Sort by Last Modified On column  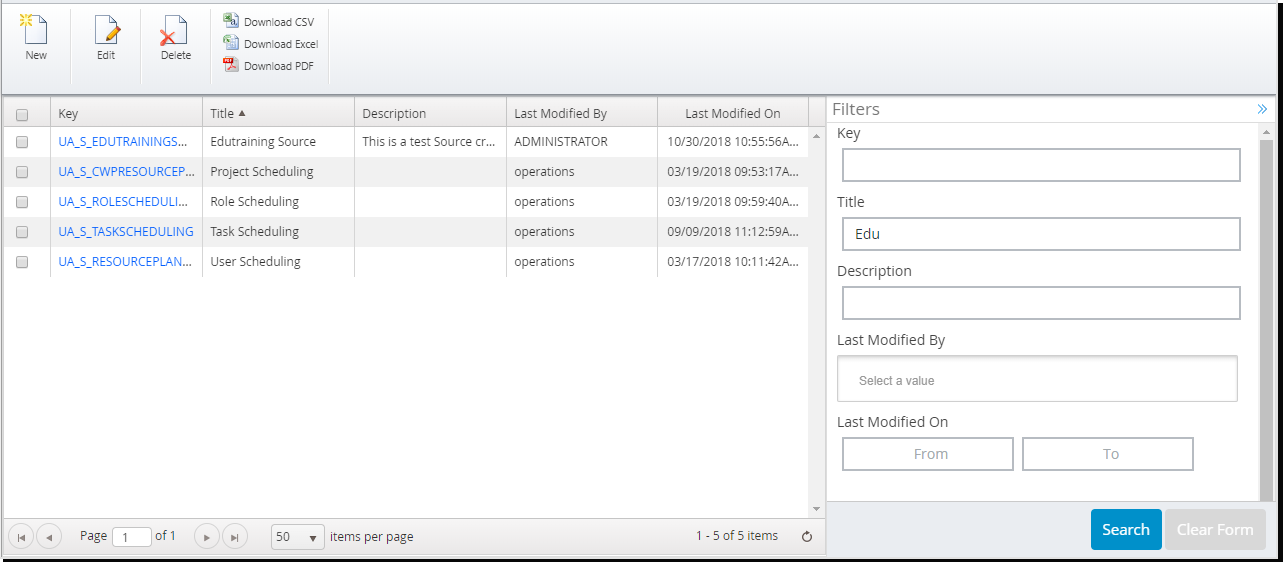click(732, 114)
